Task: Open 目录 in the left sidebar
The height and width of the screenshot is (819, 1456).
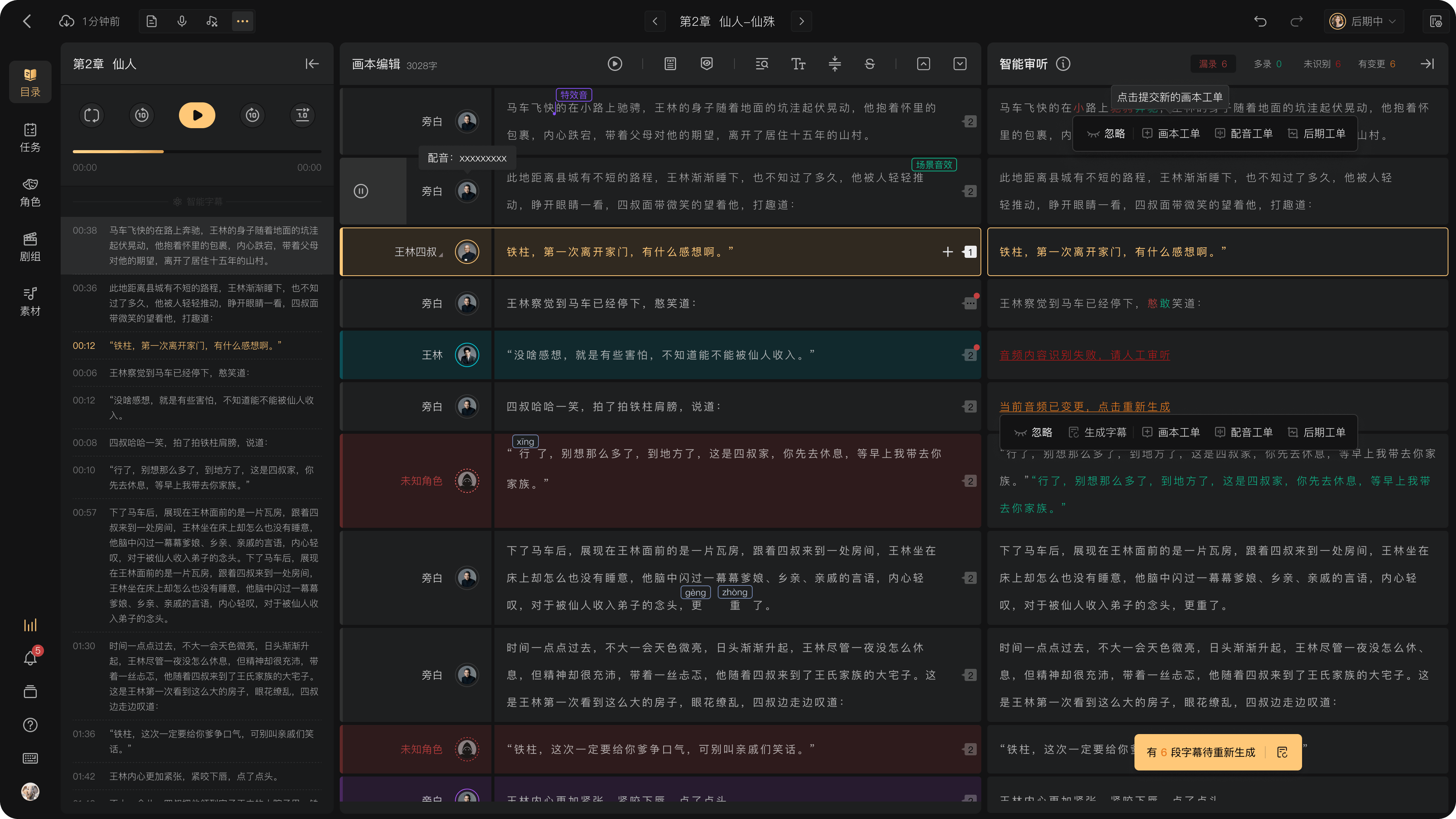Action: [30, 83]
